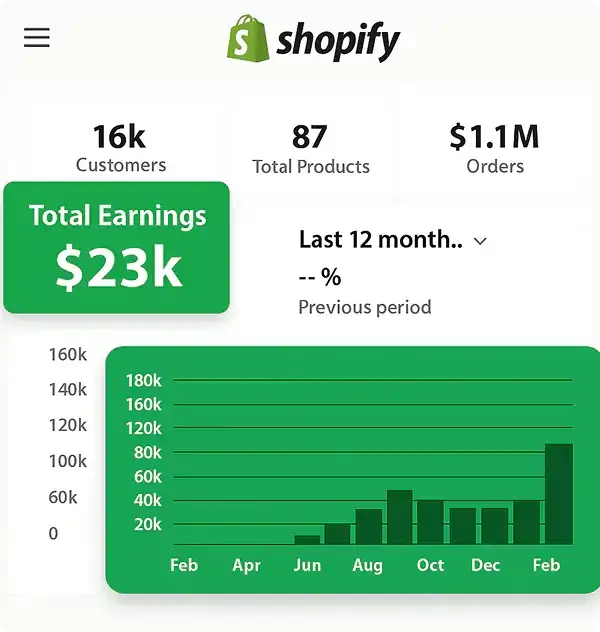Select the Last 12 months period selector

pyautogui.click(x=379, y=240)
